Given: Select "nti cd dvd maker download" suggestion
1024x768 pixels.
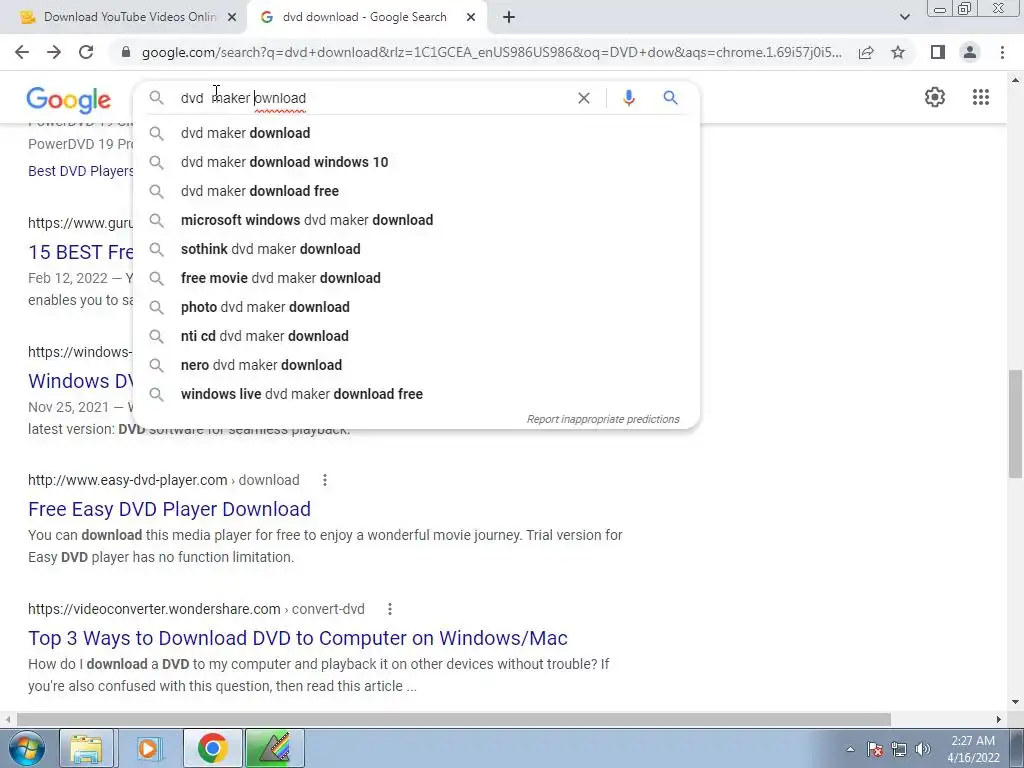Looking at the screenshot, I should pyautogui.click(x=415, y=336).
